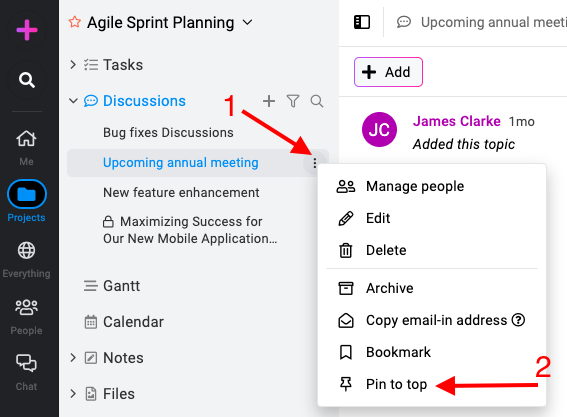Open Everything globe icon
567x417 pixels.
26,250
